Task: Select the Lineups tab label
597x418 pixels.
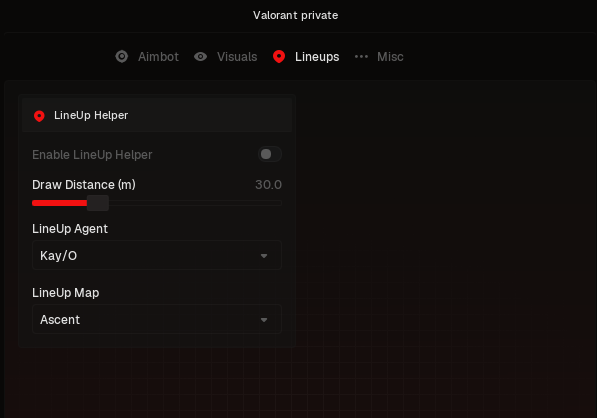Action: coord(317,57)
